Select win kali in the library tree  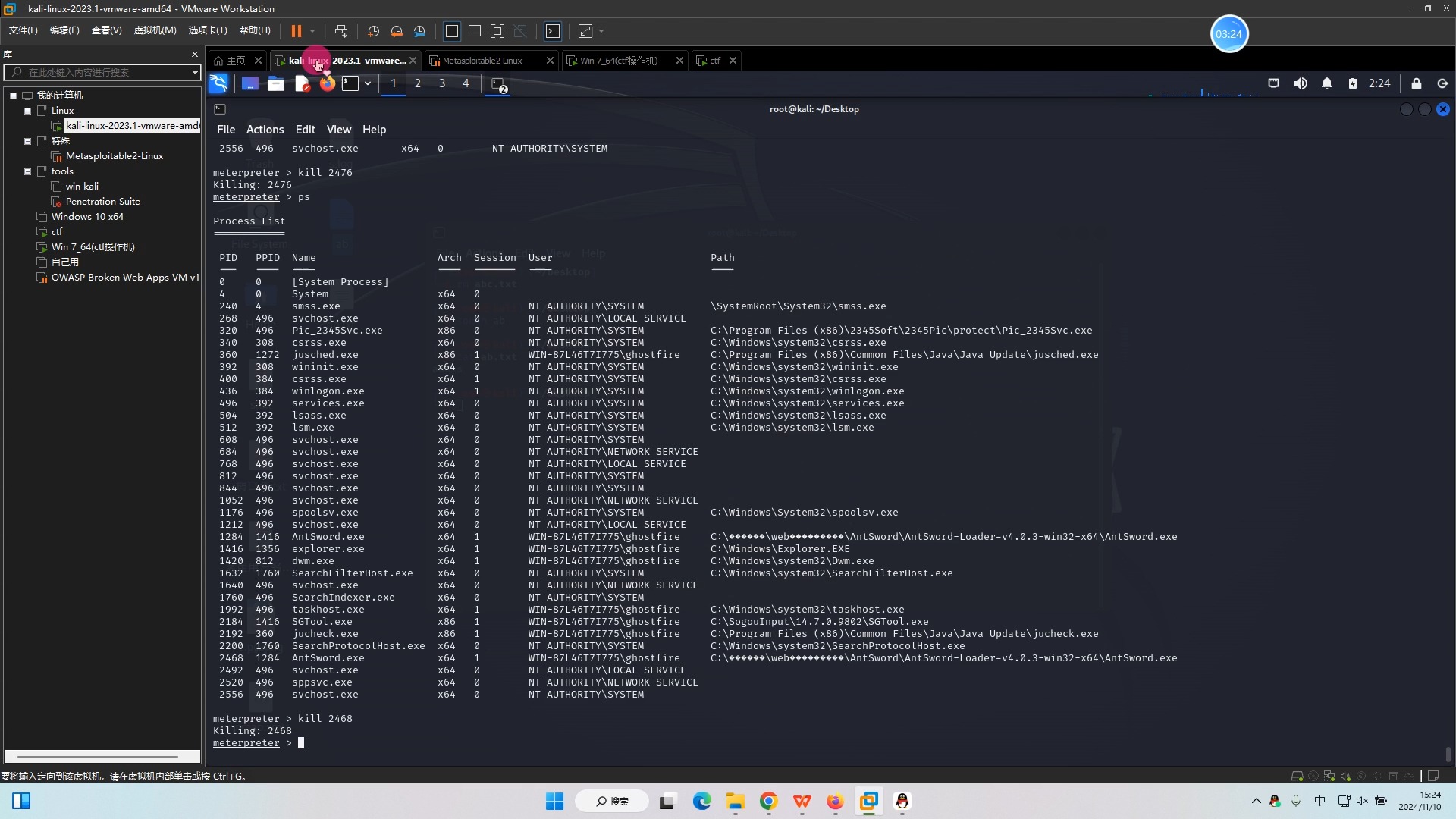pos(82,187)
